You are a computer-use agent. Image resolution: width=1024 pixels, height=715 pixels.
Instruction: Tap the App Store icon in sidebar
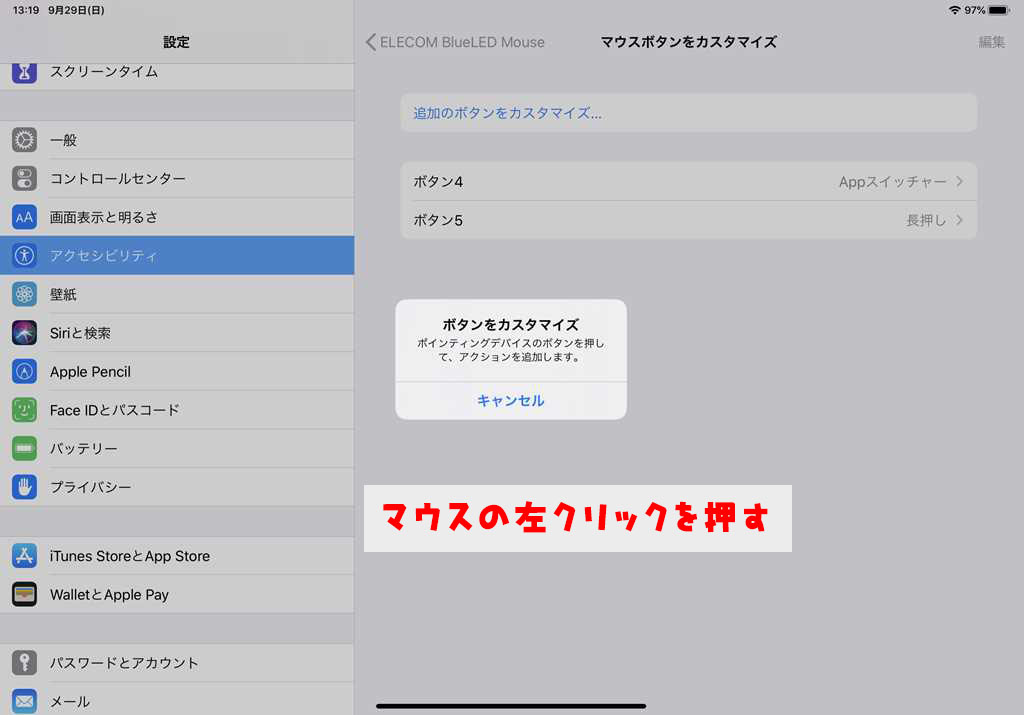pos(24,556)
